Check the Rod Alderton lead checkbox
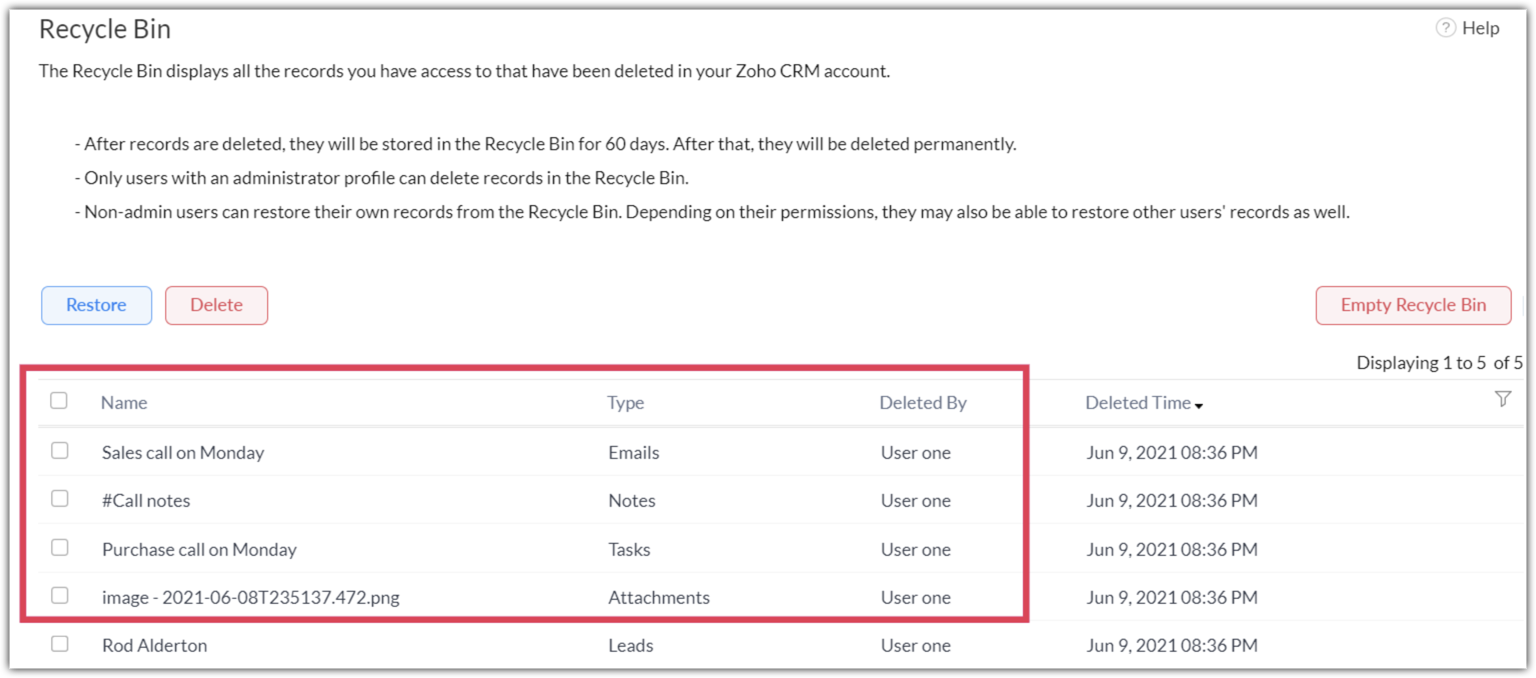This screenshot has height=678, width=1536. 60,644
